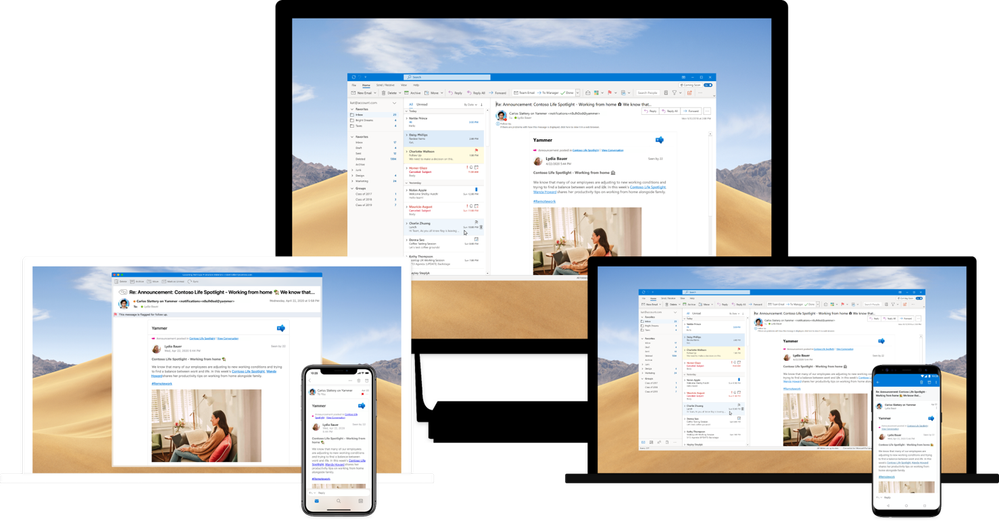Viewport: 999px width, 521px height.
Task: Click the Forward arrow in large monitor's ribbon
Action: [491, 93]
